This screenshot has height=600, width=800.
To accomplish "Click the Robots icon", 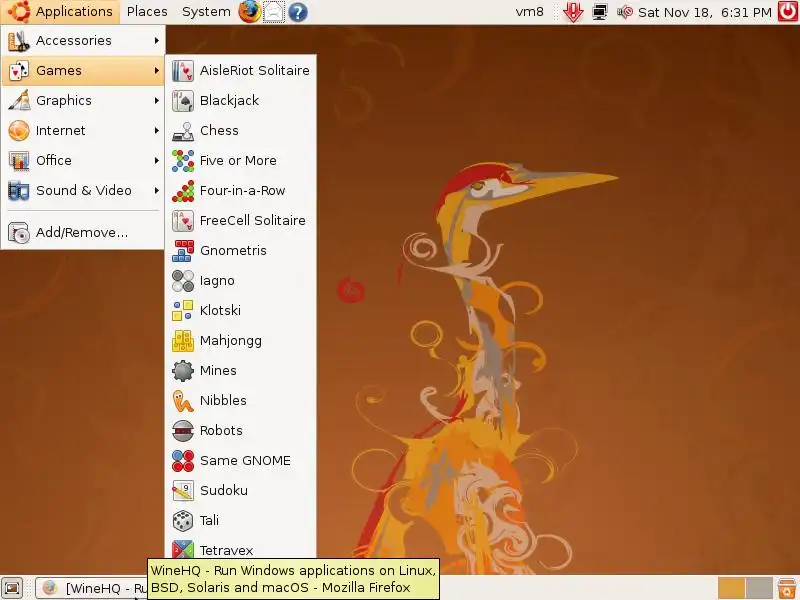I will point(183,431).
